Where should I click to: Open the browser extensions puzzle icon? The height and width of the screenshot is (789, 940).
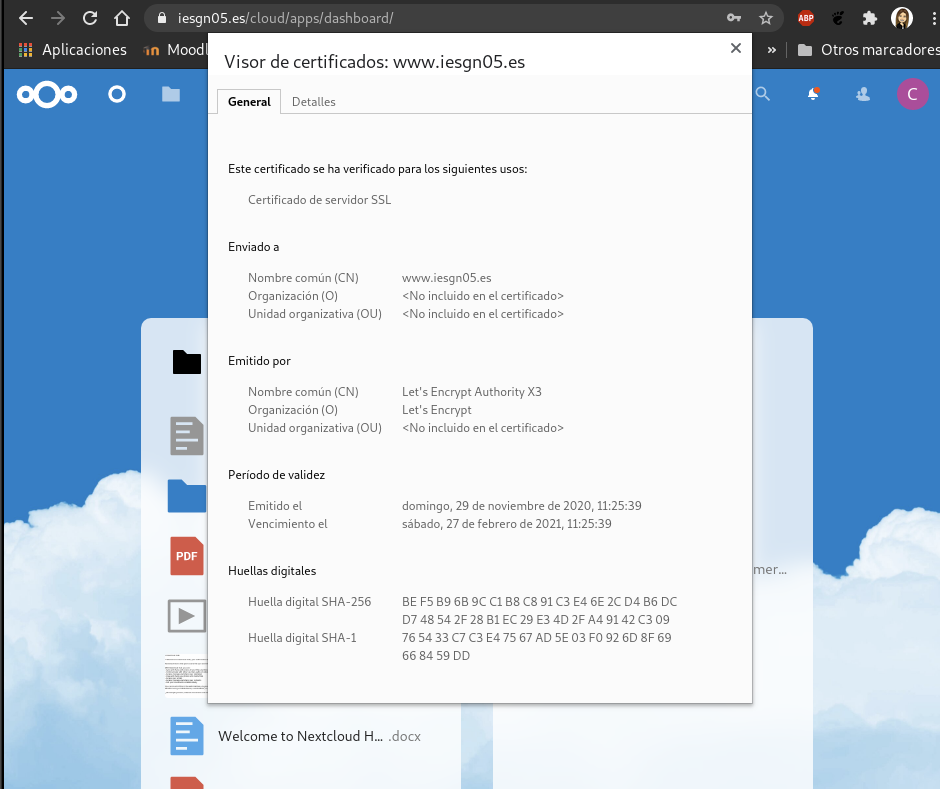(870, 18)
